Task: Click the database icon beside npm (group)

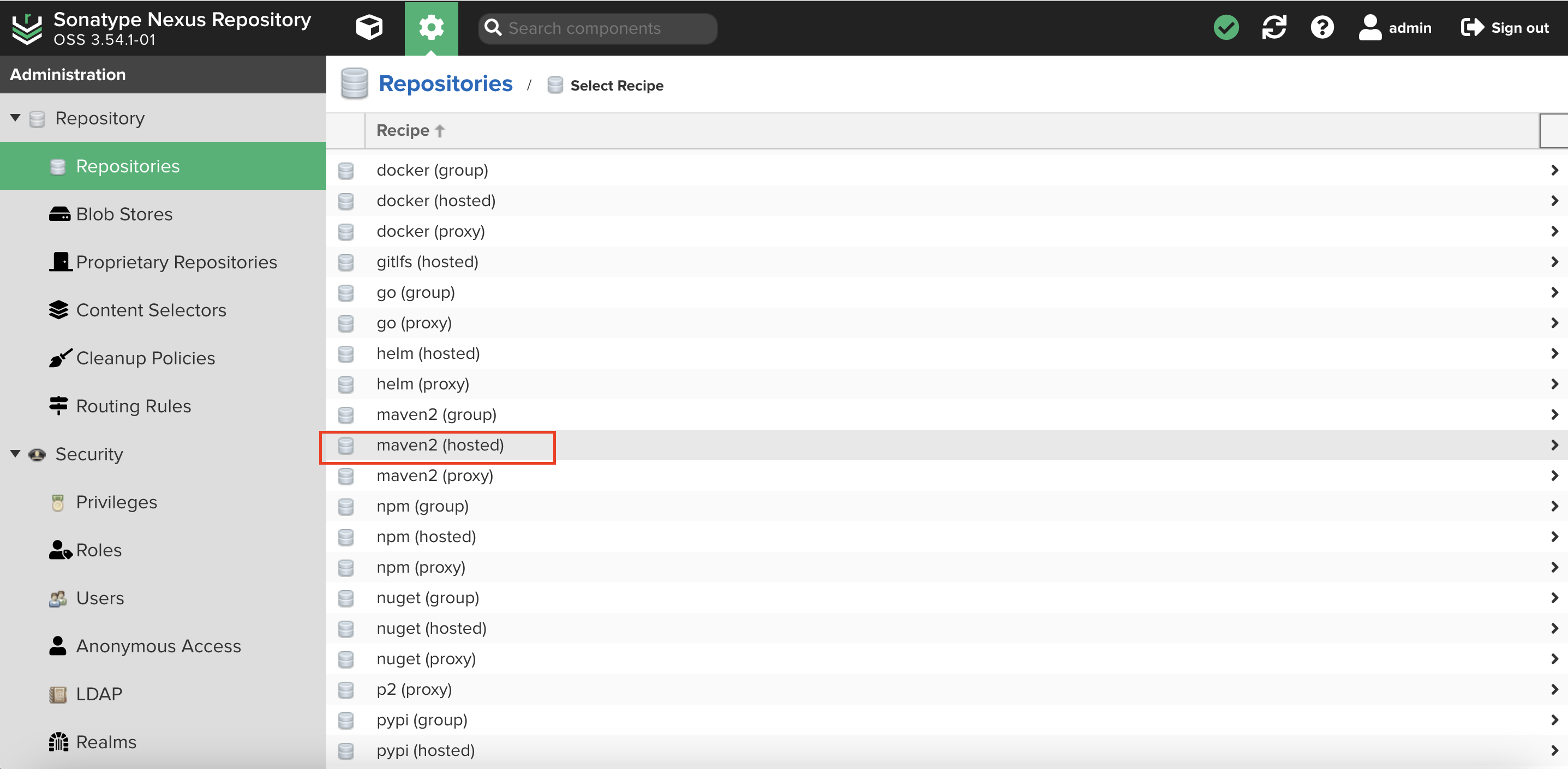Action: [x=346, y=507]
